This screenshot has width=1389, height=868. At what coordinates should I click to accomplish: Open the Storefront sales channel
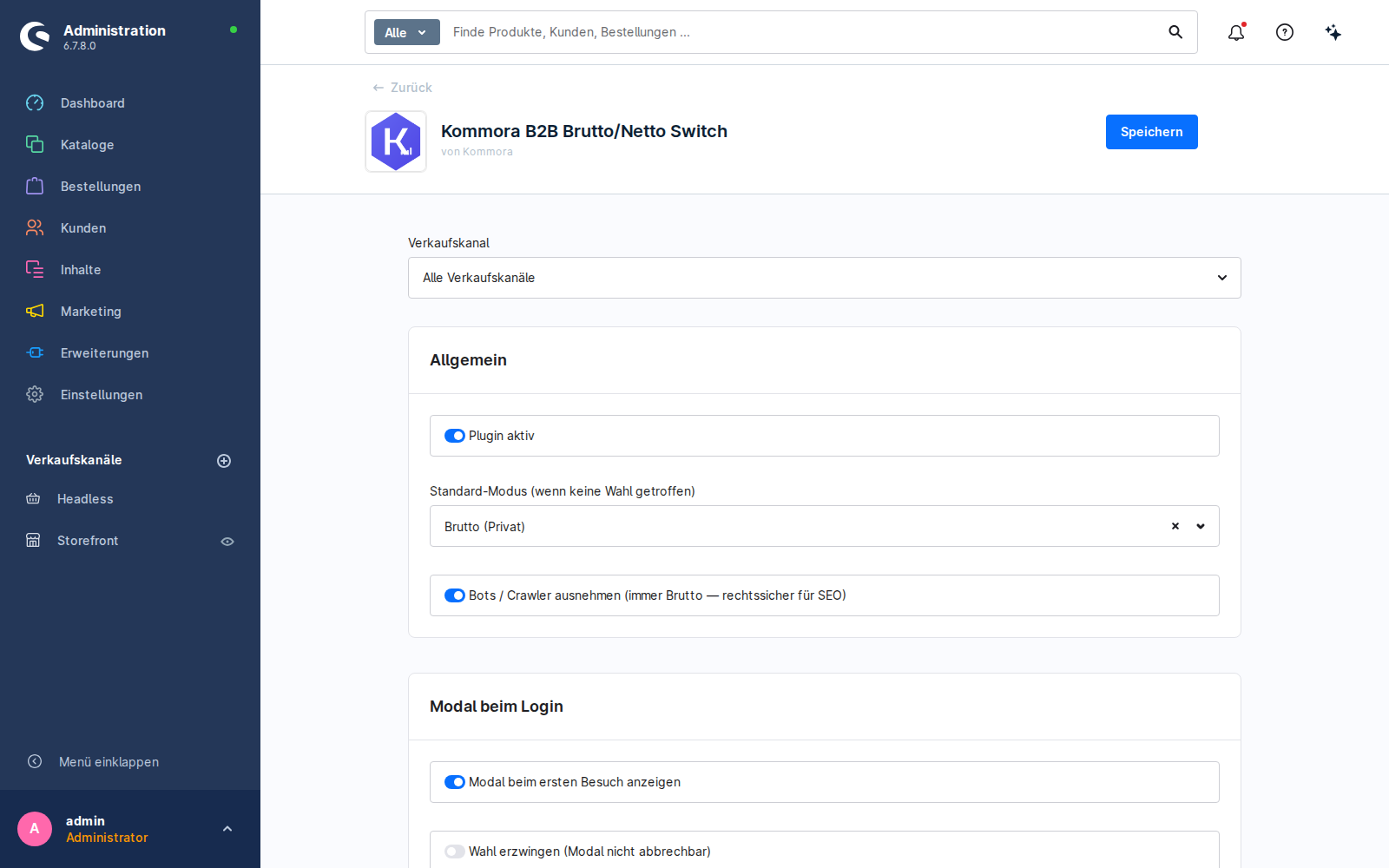click(x=88, y=541)
